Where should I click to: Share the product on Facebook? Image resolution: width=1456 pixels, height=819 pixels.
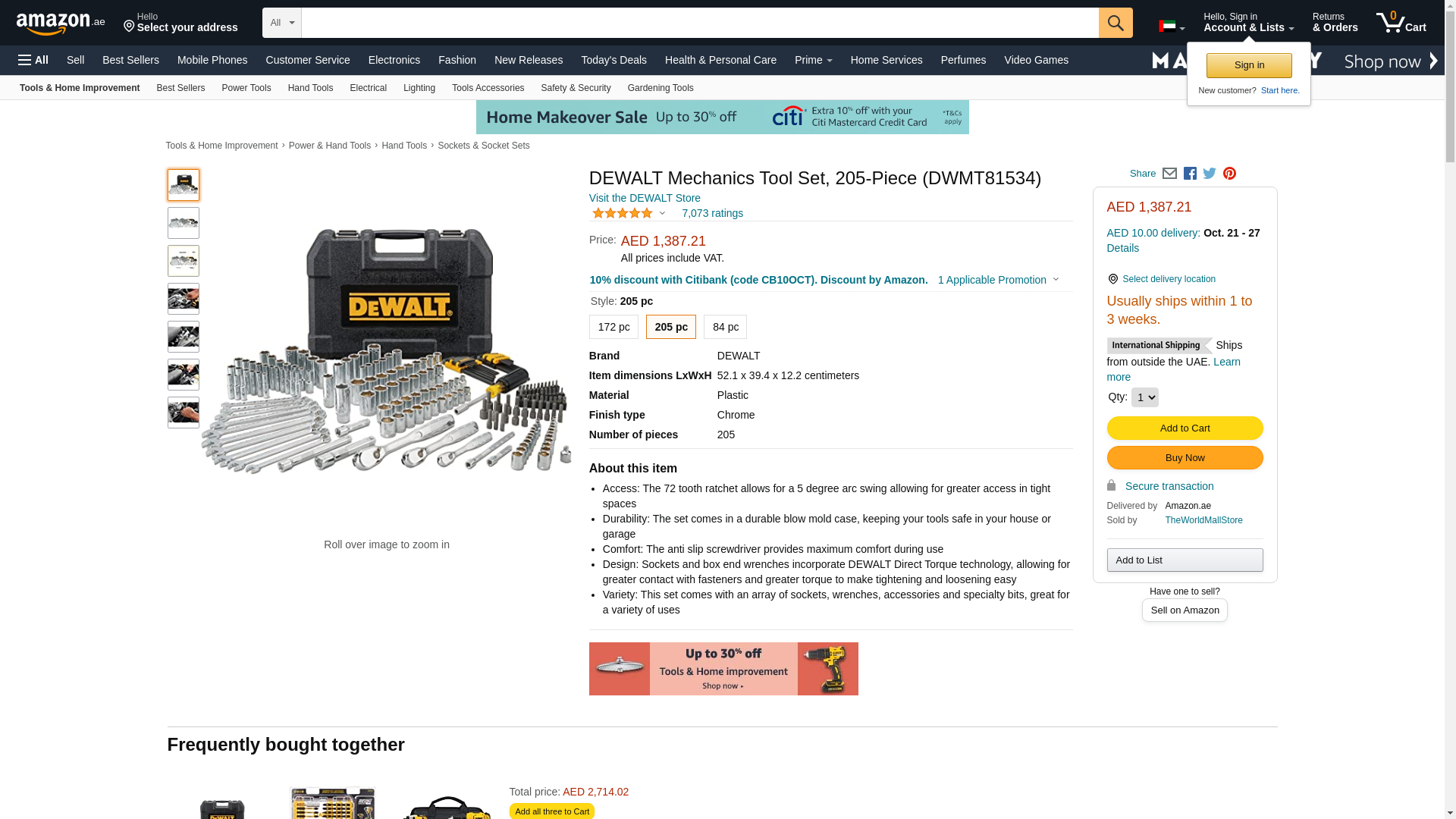coord(1190,174)
